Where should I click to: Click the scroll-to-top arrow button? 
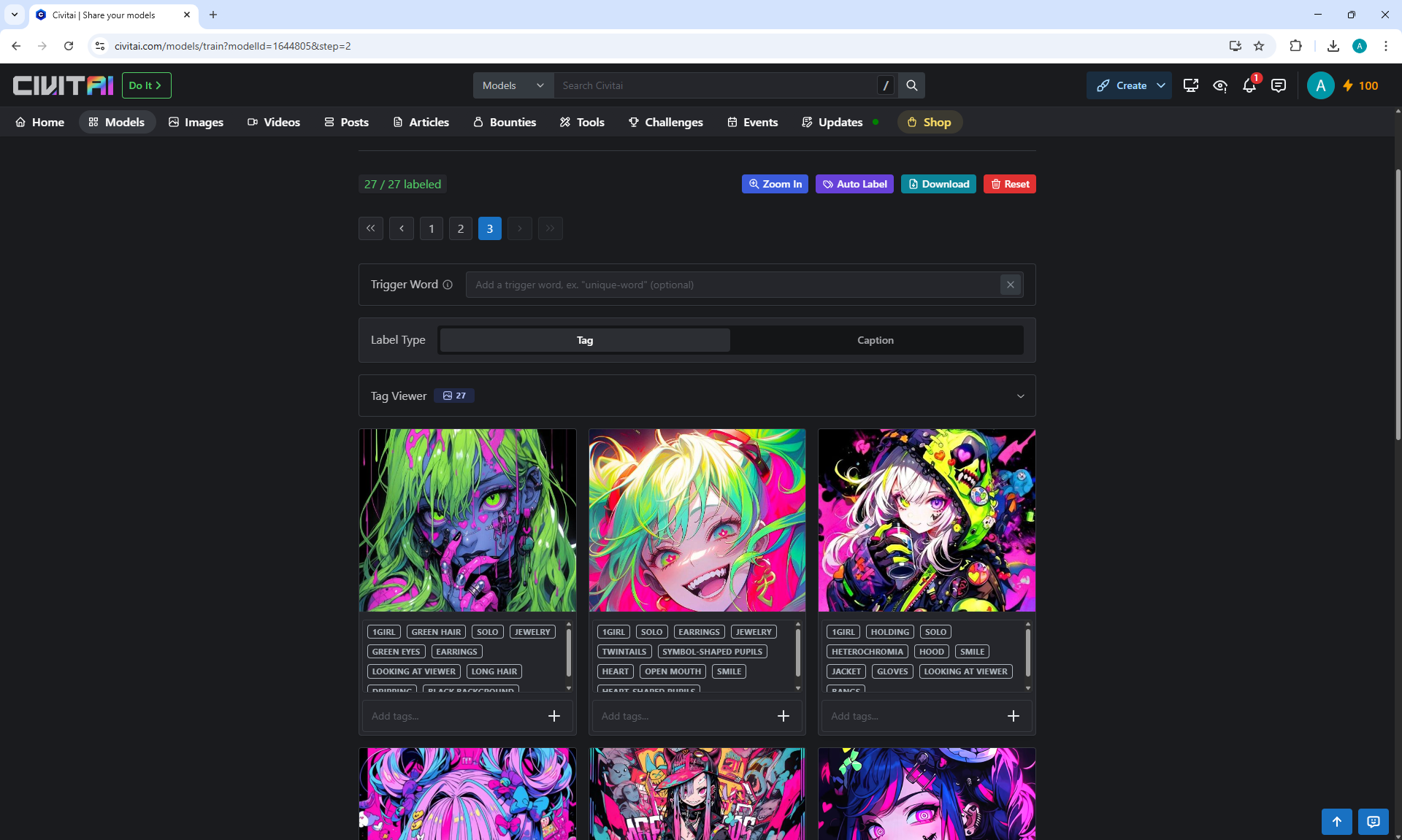point(1336,821)
